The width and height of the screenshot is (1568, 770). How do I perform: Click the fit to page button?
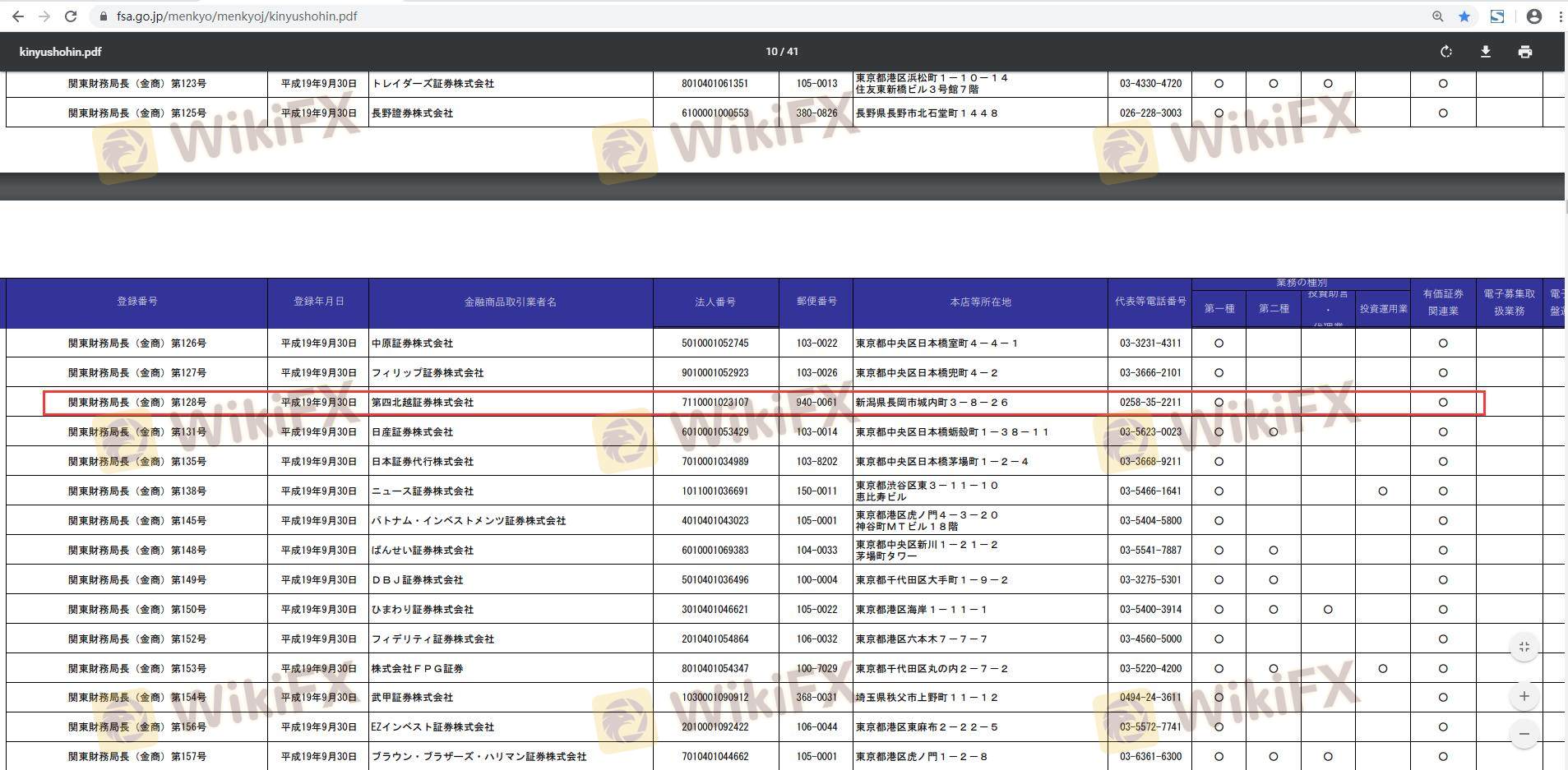tap(1524, 648)
